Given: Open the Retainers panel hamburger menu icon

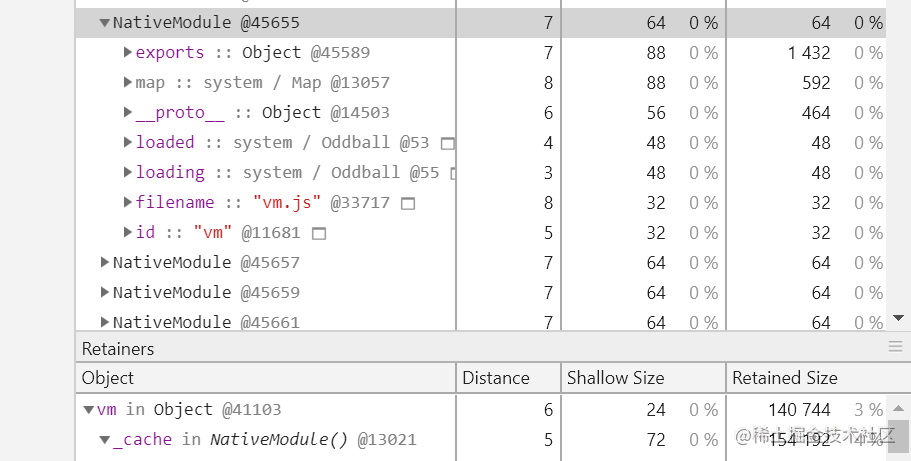Looking at the screenshot, I should point(895,347).
